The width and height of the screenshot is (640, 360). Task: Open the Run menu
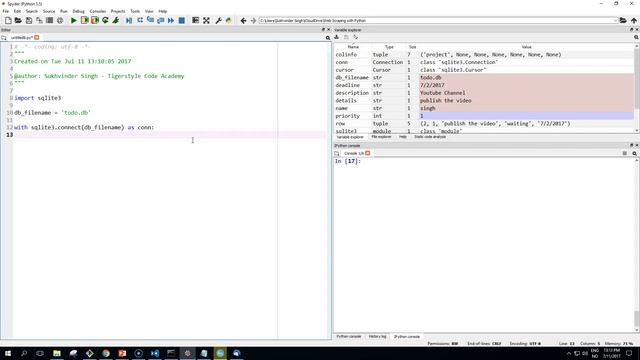64,11
